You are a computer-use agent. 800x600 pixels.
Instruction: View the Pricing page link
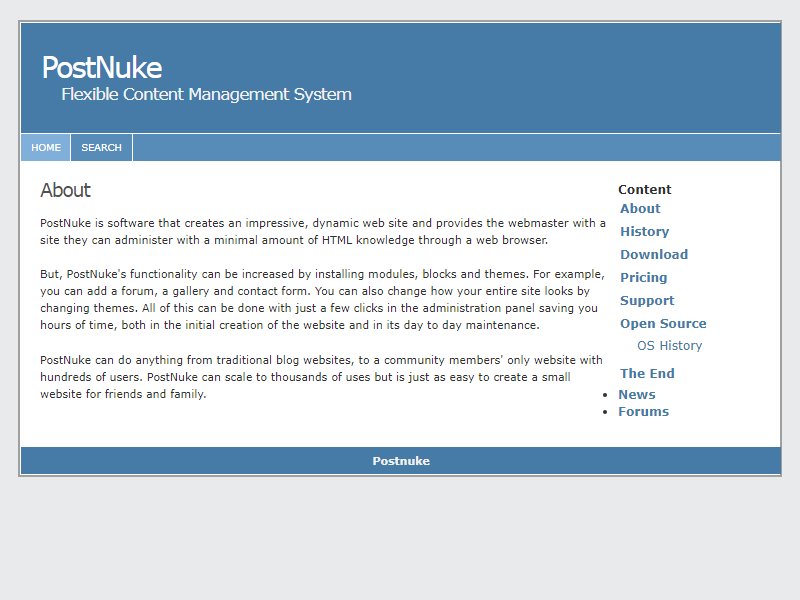(644, 277)
